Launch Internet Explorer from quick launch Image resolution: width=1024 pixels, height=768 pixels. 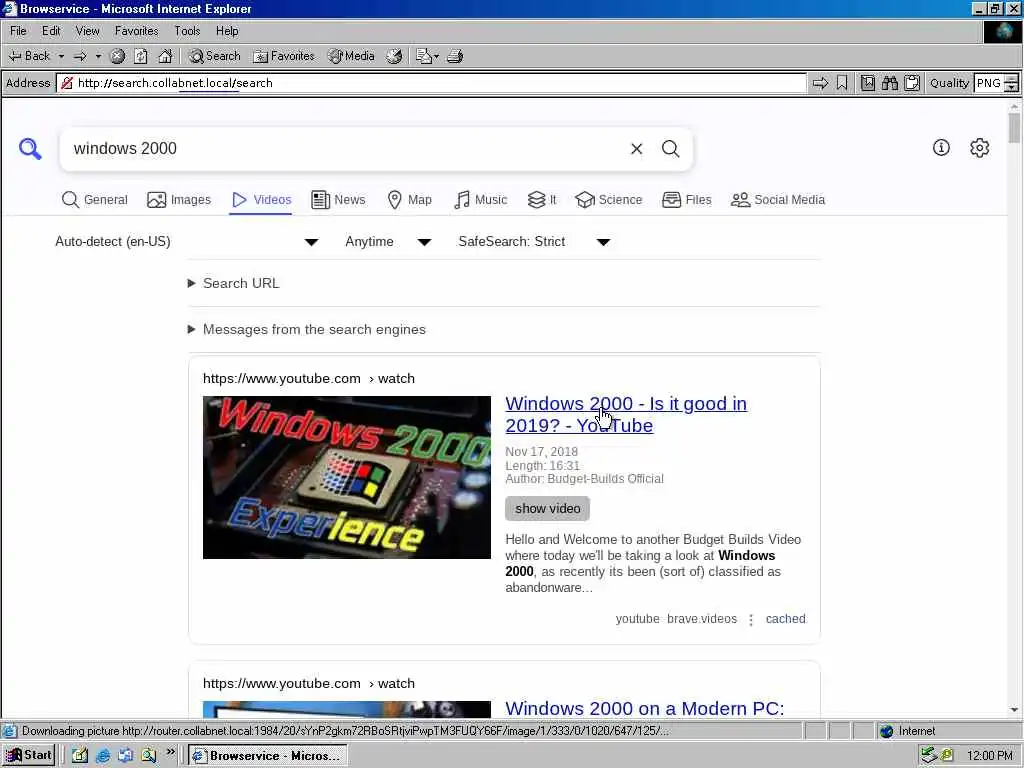[x=103, y=756]
